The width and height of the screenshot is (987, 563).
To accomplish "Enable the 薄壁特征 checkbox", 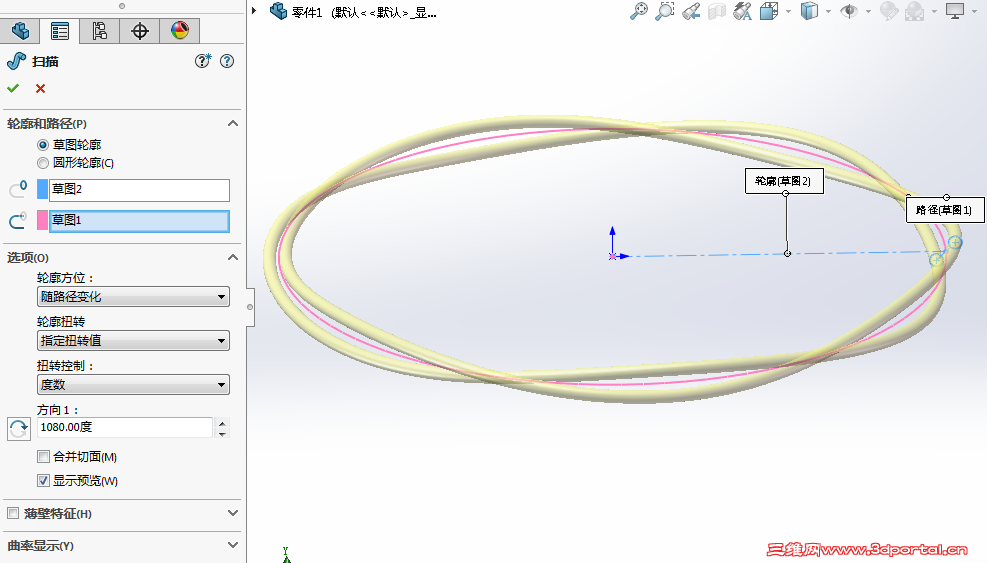I will [13, 513].
